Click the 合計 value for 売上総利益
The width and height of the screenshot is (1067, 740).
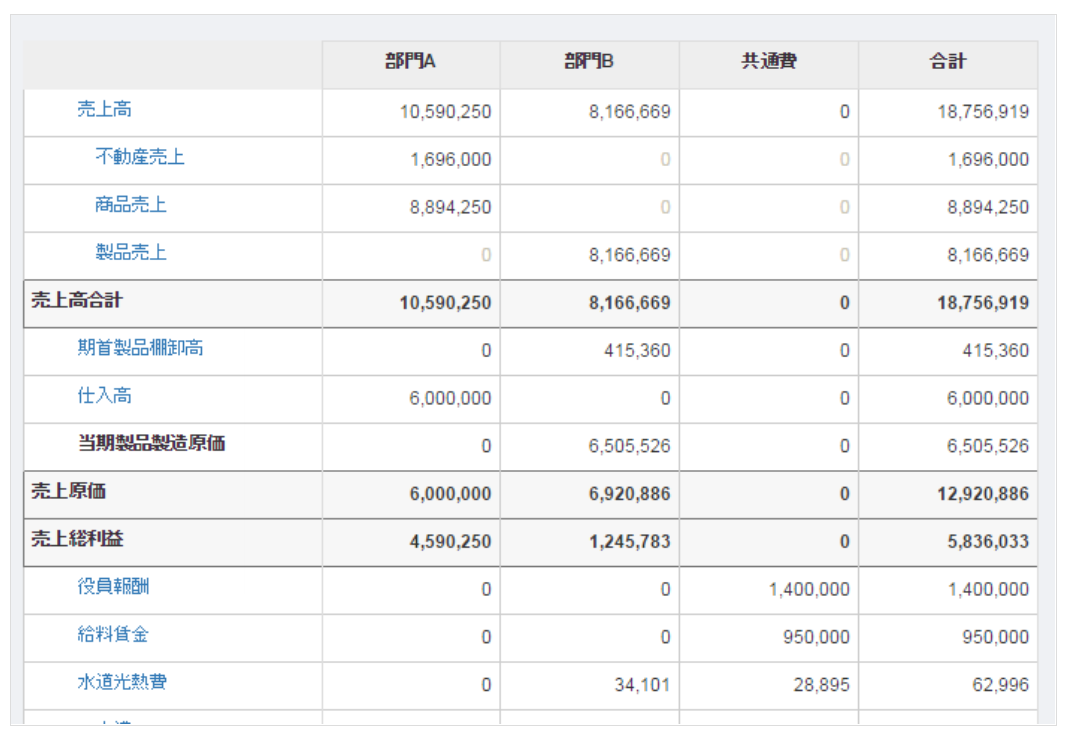coord(983,542)
